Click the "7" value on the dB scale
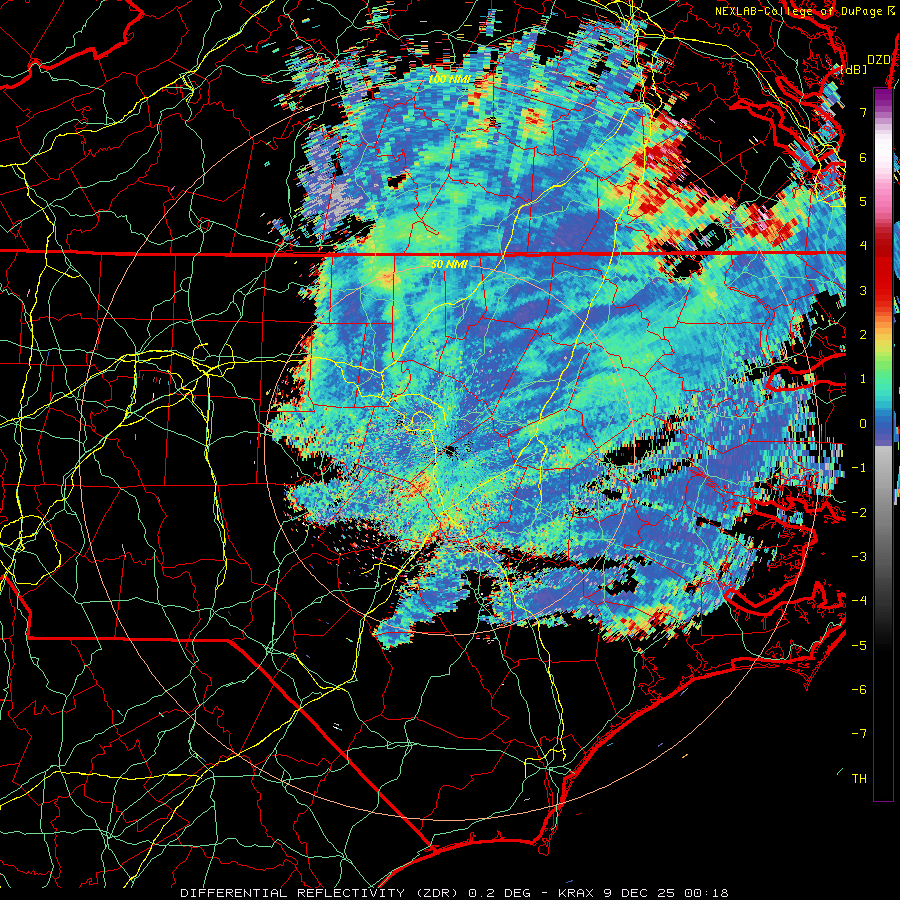 (x=863, y=112)
